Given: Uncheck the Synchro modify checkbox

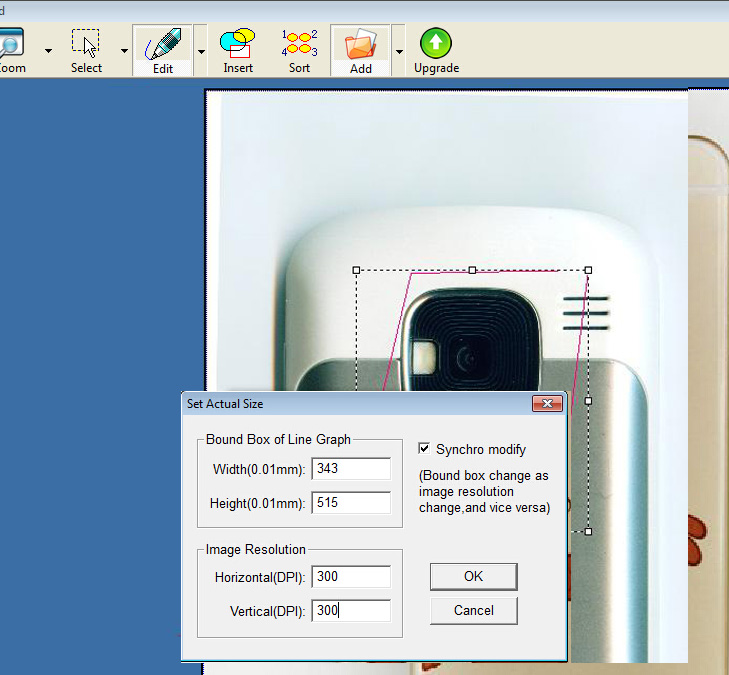Looking at the screenshot, I should [425, 449].
